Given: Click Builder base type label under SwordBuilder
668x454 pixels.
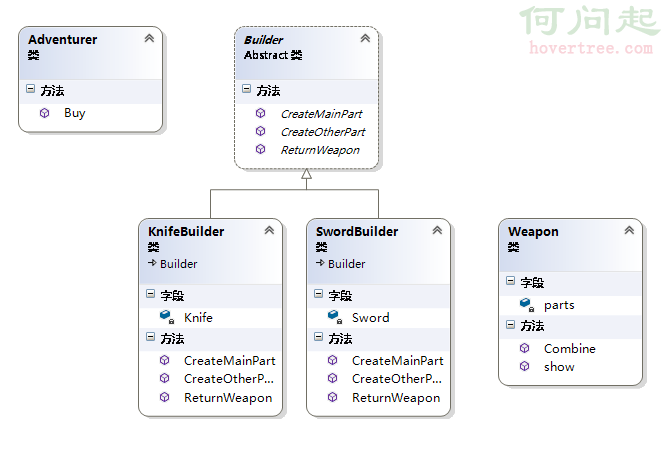Looking at the screenshot, I should click(x=346, y=264).
